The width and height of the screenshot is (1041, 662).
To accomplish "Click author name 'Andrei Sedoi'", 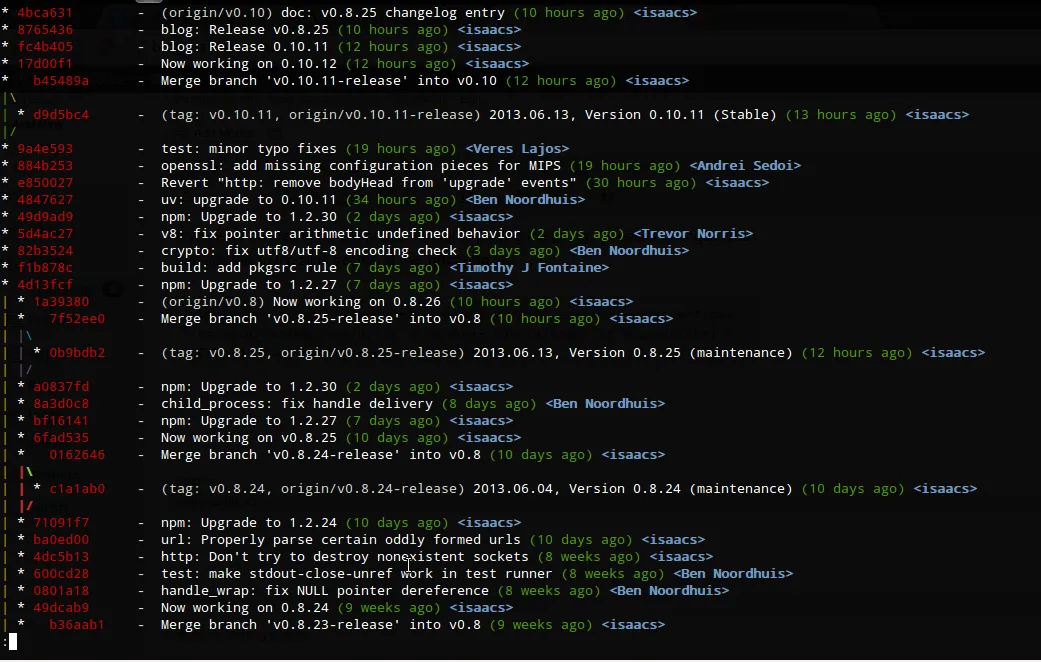I will point(745,166).
